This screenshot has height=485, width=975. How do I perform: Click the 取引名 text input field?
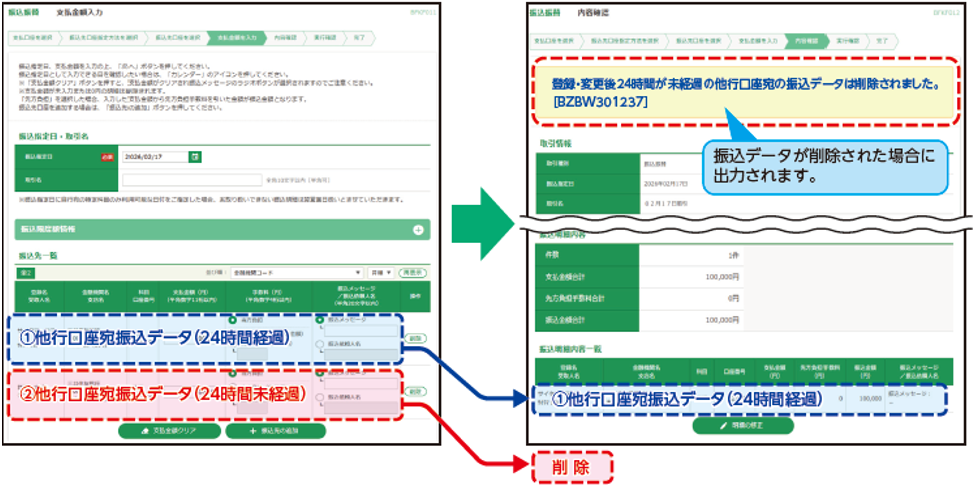click(192, 180)
